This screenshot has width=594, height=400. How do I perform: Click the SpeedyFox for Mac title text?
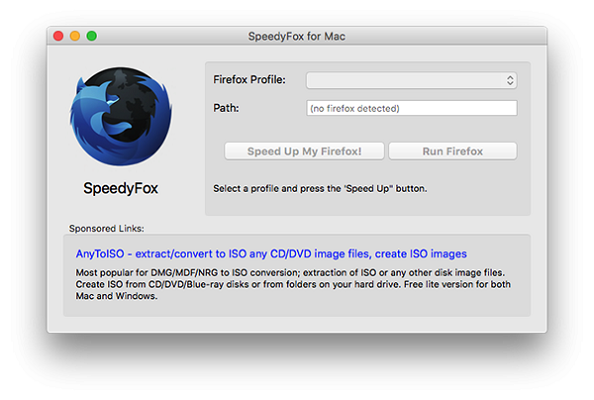297,36
